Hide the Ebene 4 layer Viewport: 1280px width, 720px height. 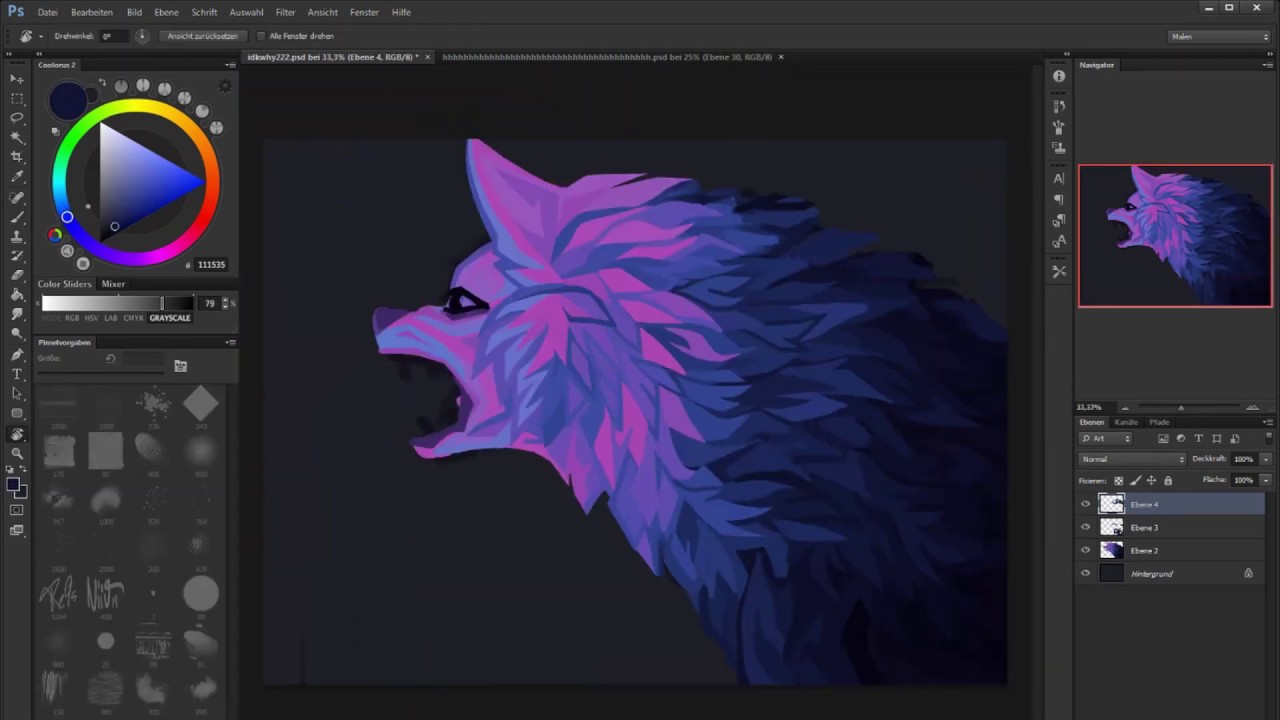click(x=1086, y=504)
